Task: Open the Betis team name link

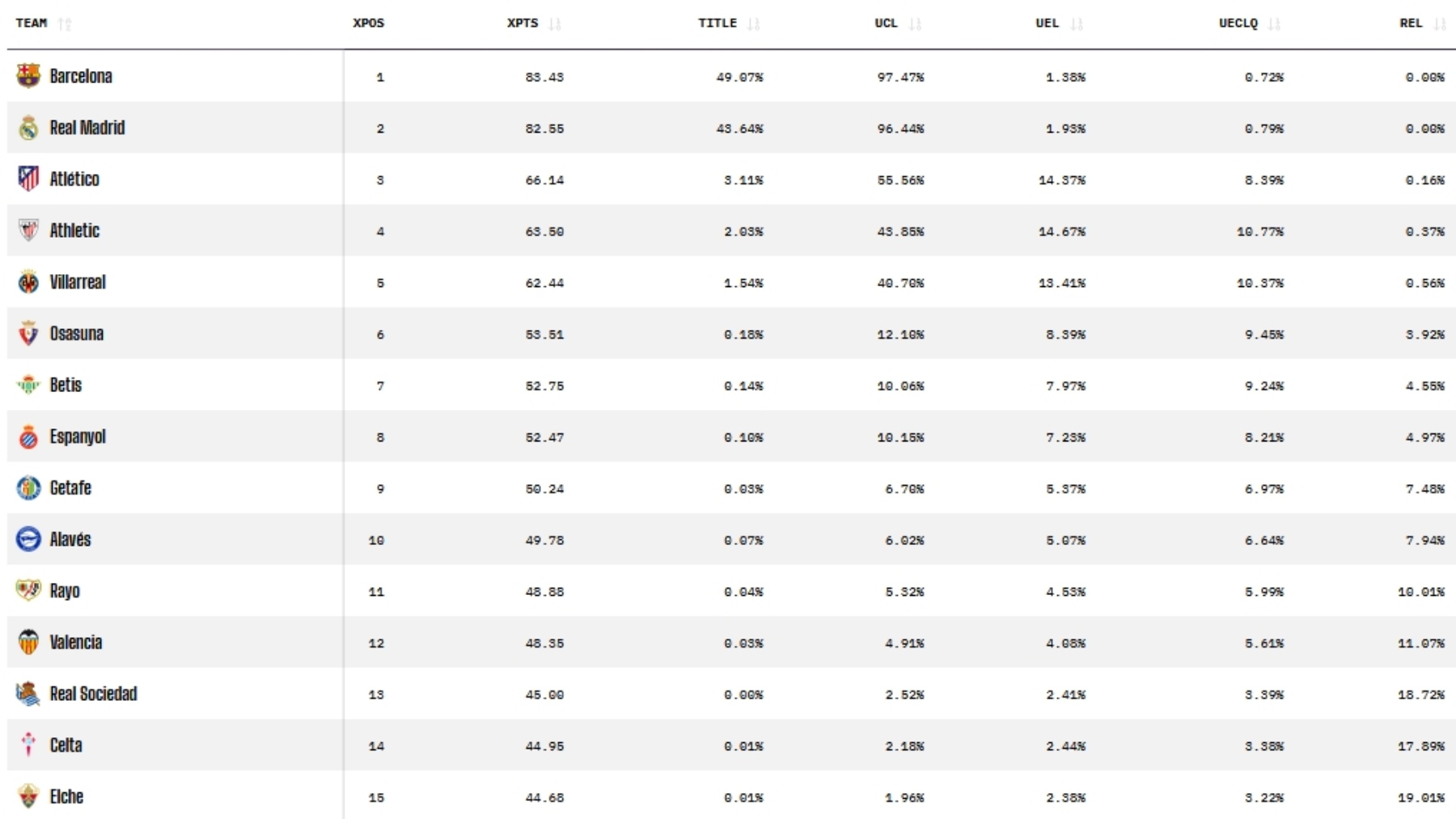Action: [x=66, y=385]
